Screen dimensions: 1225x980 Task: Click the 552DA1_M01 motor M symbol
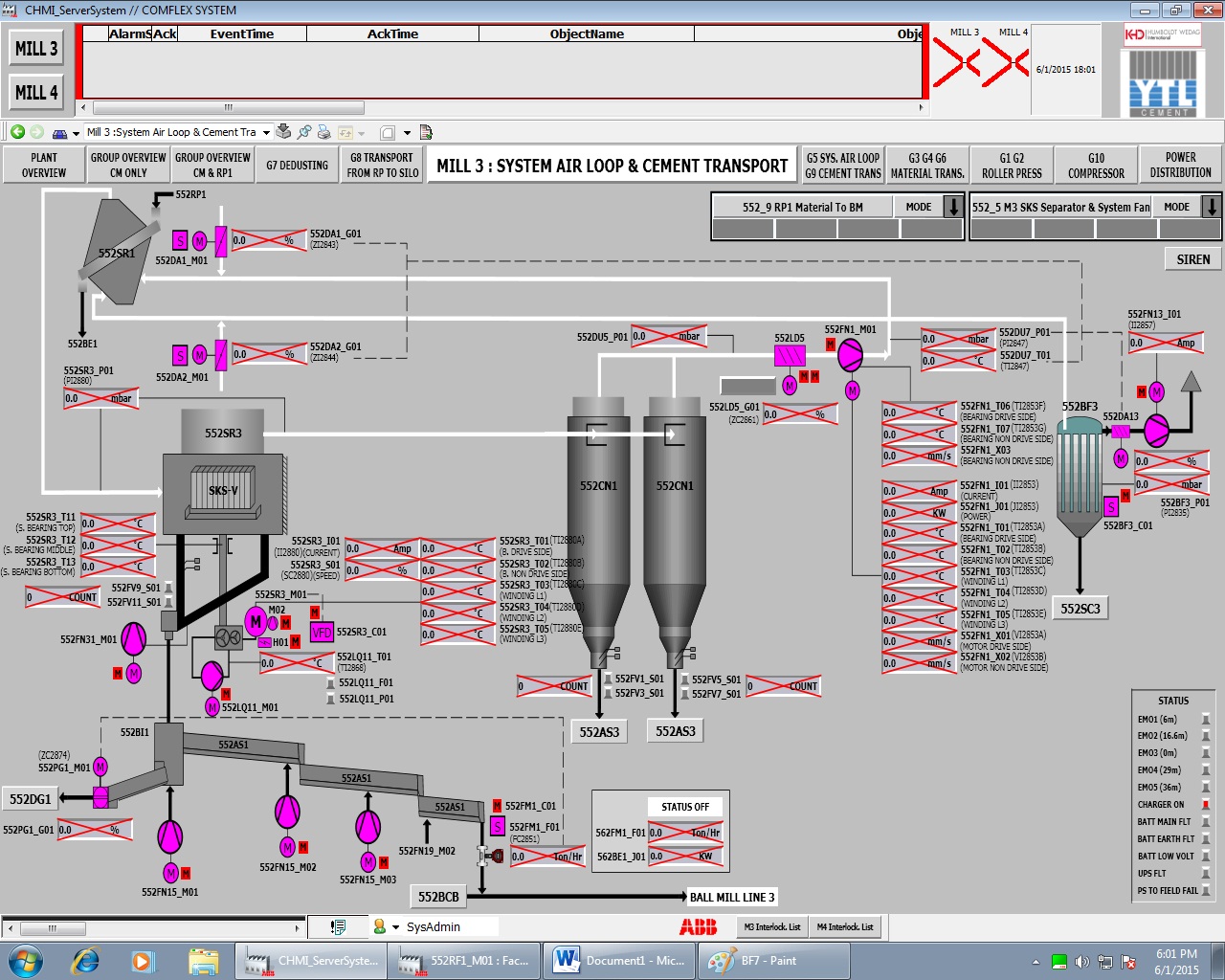[x=199, y=241]
